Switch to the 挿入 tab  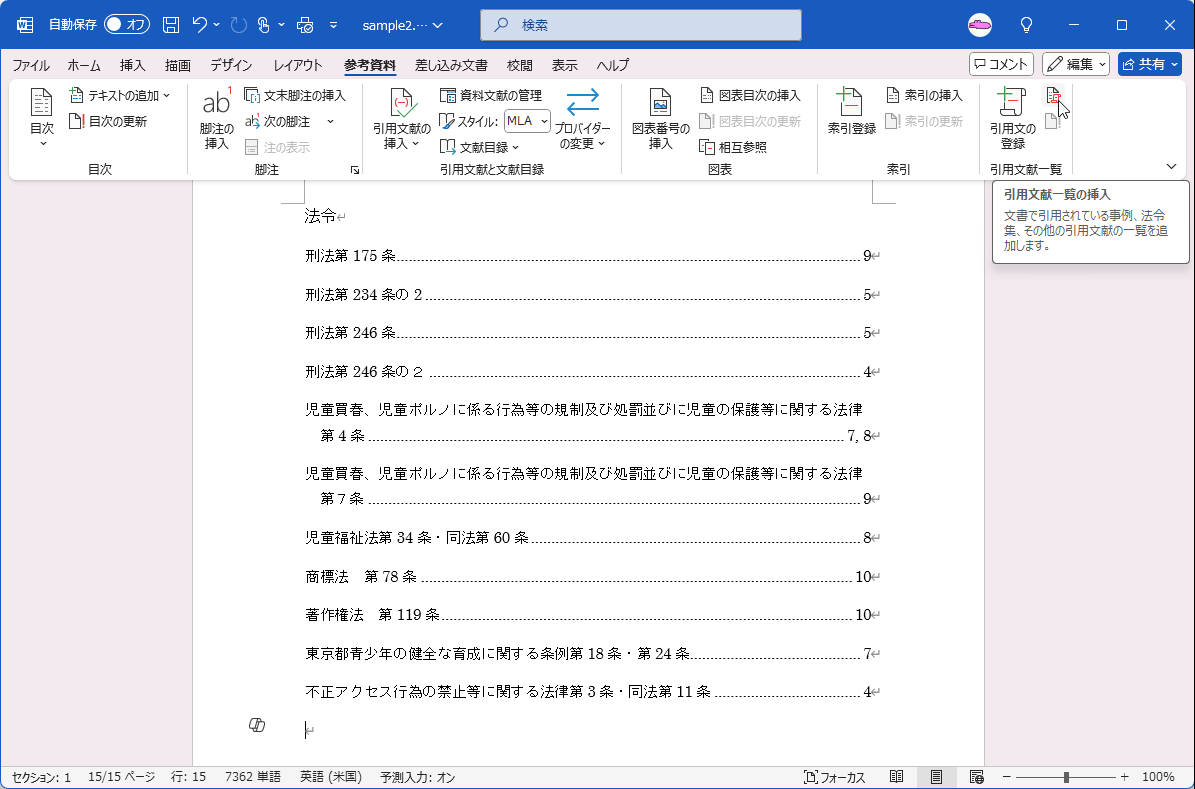click(x=133, y=66)
